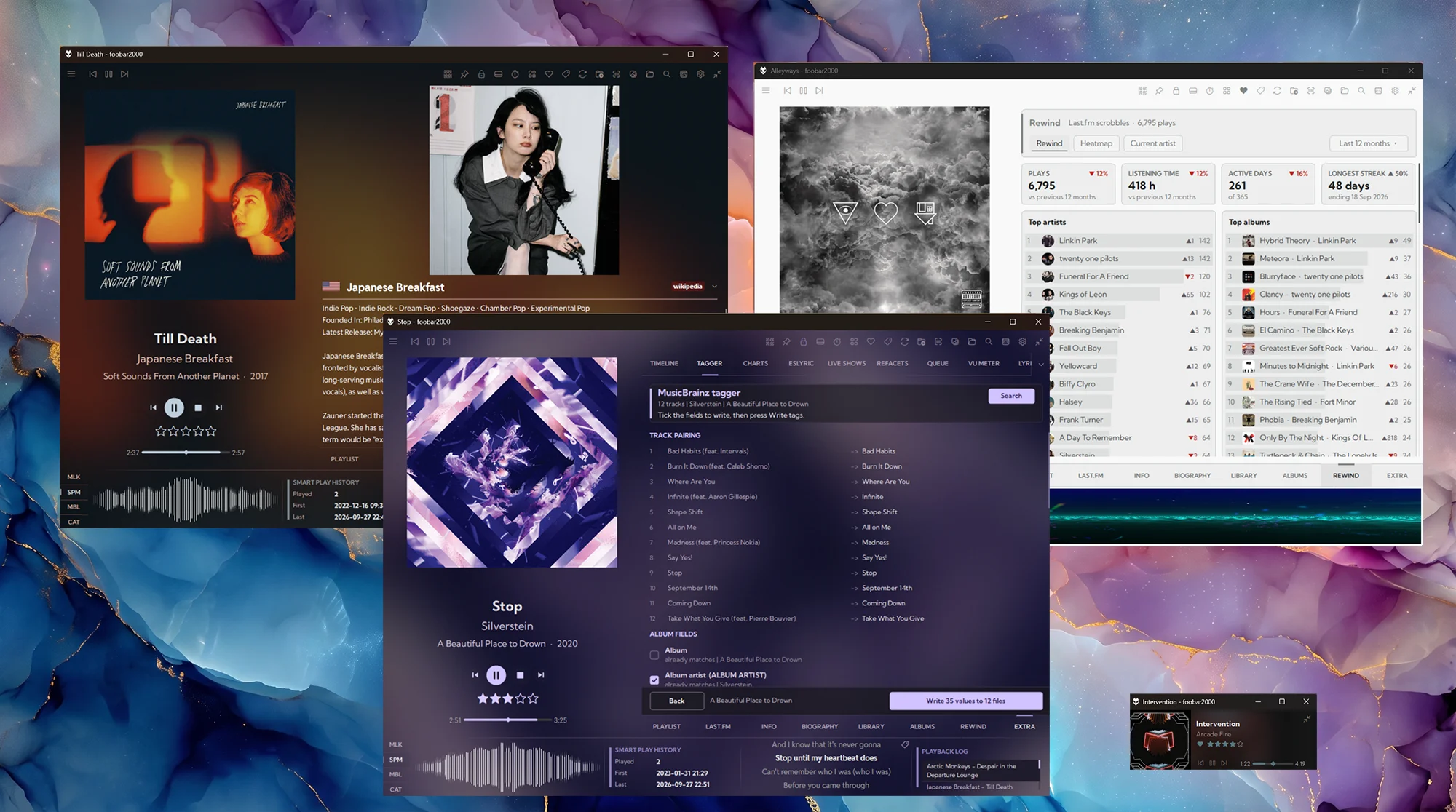The width and height of the screenshot is (1456, 812).
Task: Open hamburger menu in the Alleyways window
Action: (x=766, y=91)
